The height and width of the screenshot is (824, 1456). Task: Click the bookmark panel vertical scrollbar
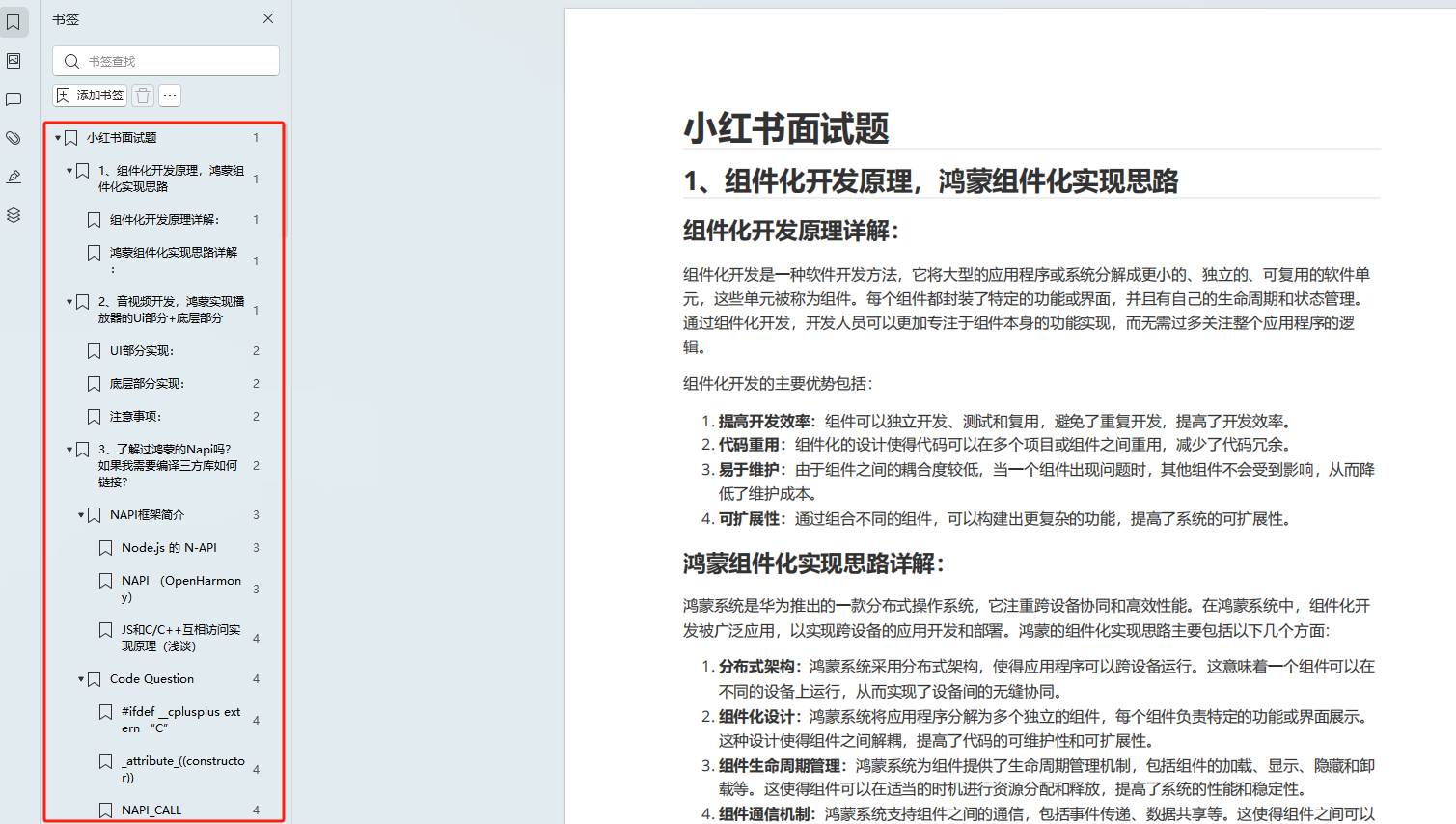286,180
